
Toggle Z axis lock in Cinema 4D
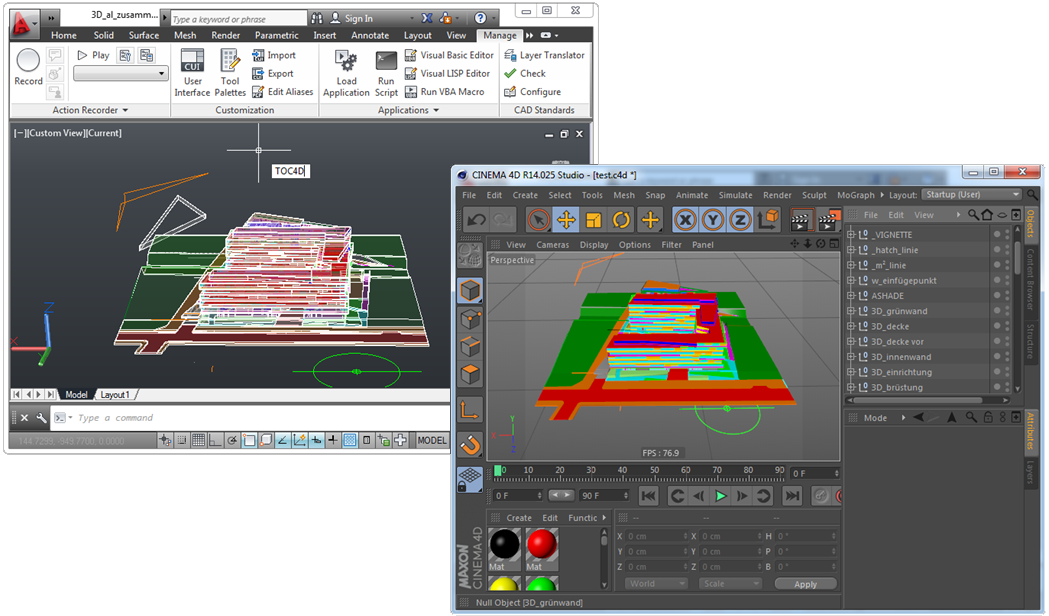pos(741,219)
